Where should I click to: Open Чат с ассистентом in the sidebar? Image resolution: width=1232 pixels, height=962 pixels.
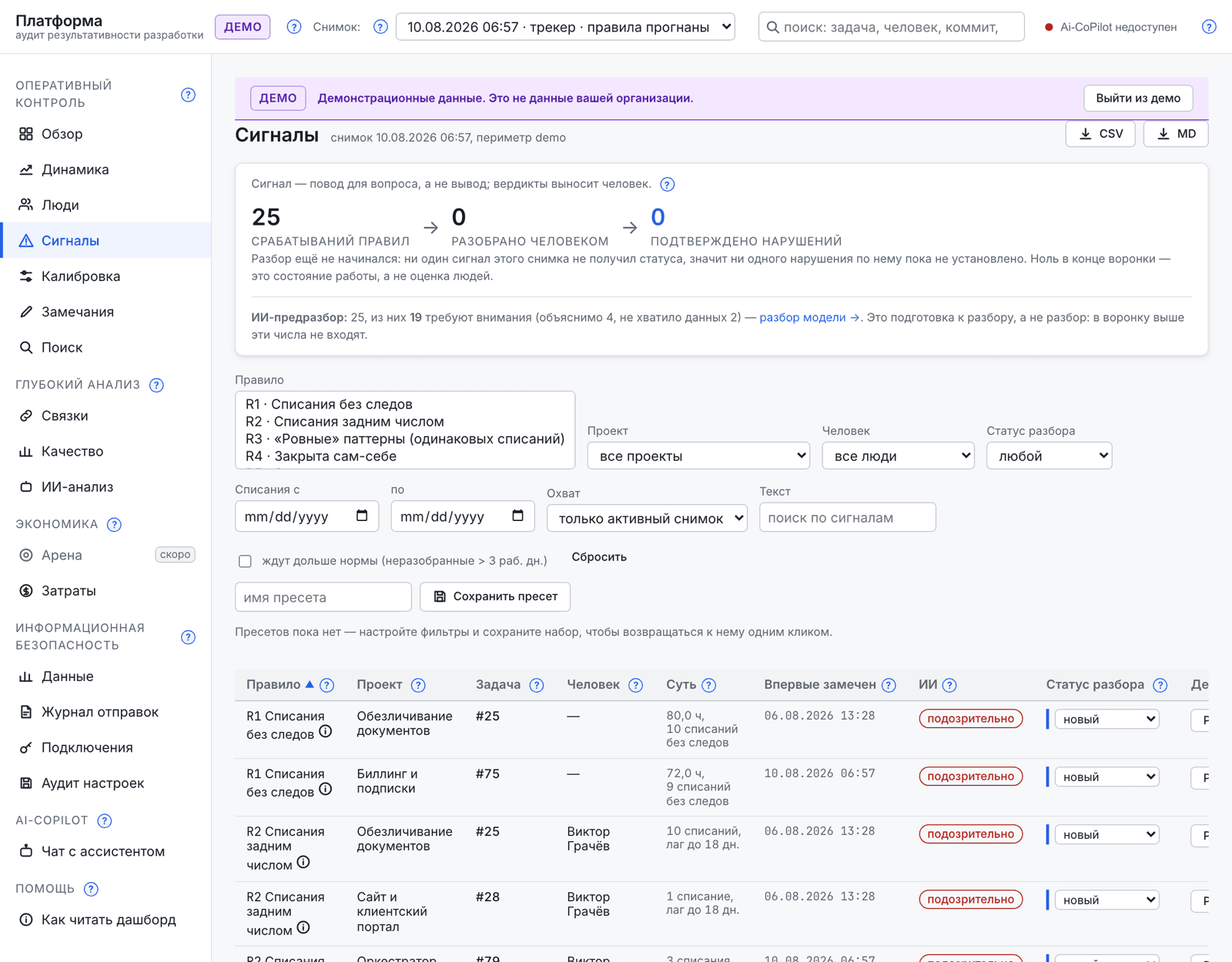click(105, 851)
